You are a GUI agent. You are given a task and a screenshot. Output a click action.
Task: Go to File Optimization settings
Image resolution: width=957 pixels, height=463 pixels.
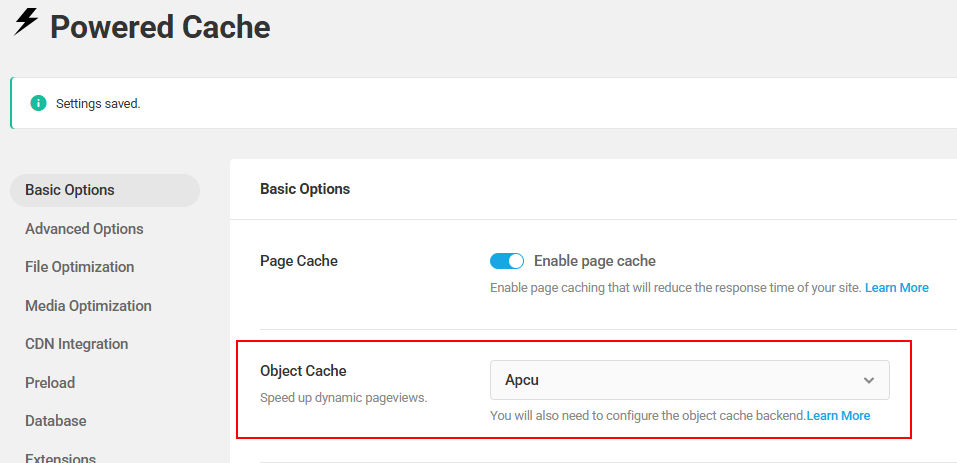(x=79, y=267)
